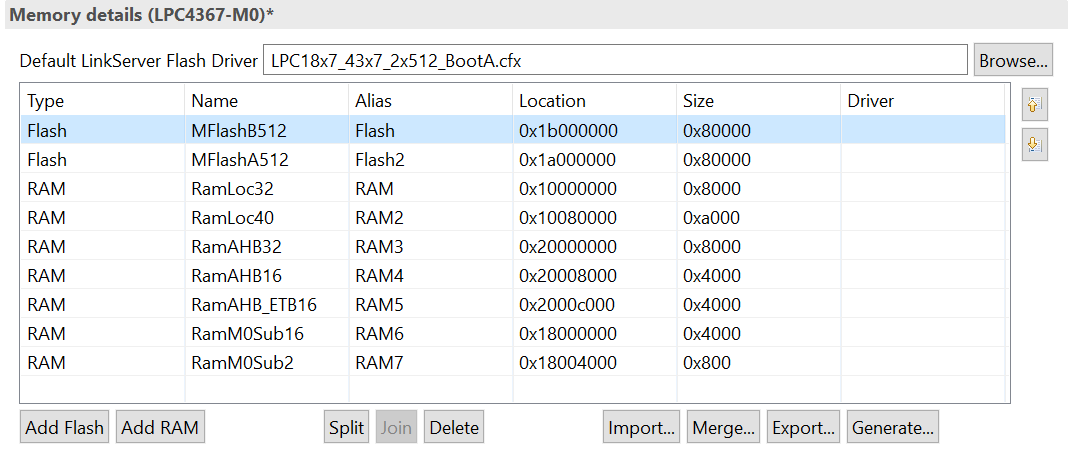The height and width of the screenshot is (458, 1071).
Task: Click the RAM6 alias cell
Action: [430, 334]
